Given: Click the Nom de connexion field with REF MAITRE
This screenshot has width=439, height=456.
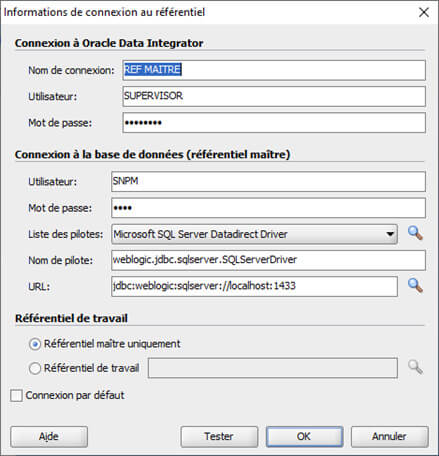Looking at the screenshot, I should 274,70.
